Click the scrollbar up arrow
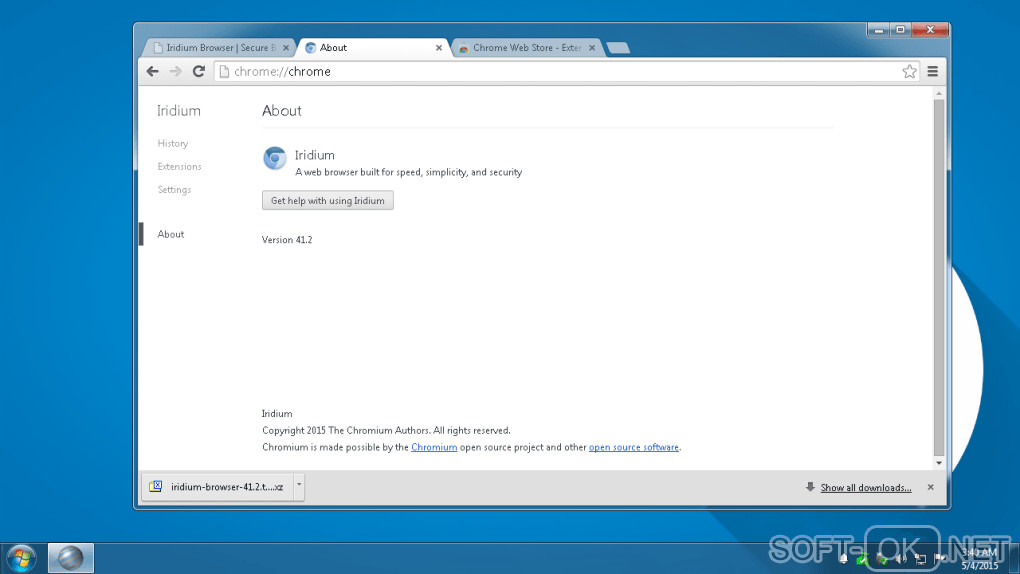1020x574 pixels. [939, 94]
